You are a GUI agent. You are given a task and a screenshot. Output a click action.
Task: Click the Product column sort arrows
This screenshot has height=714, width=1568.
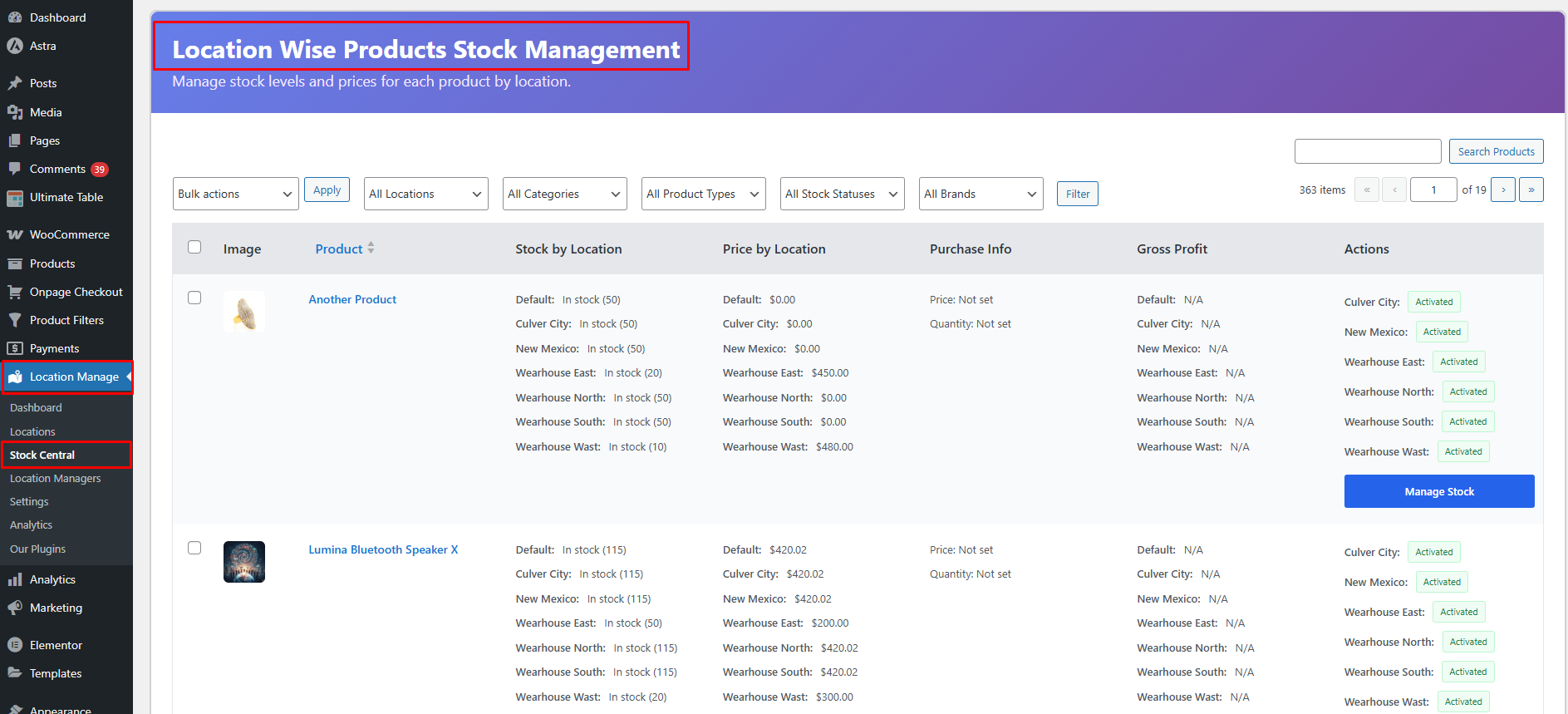(371, 248)
